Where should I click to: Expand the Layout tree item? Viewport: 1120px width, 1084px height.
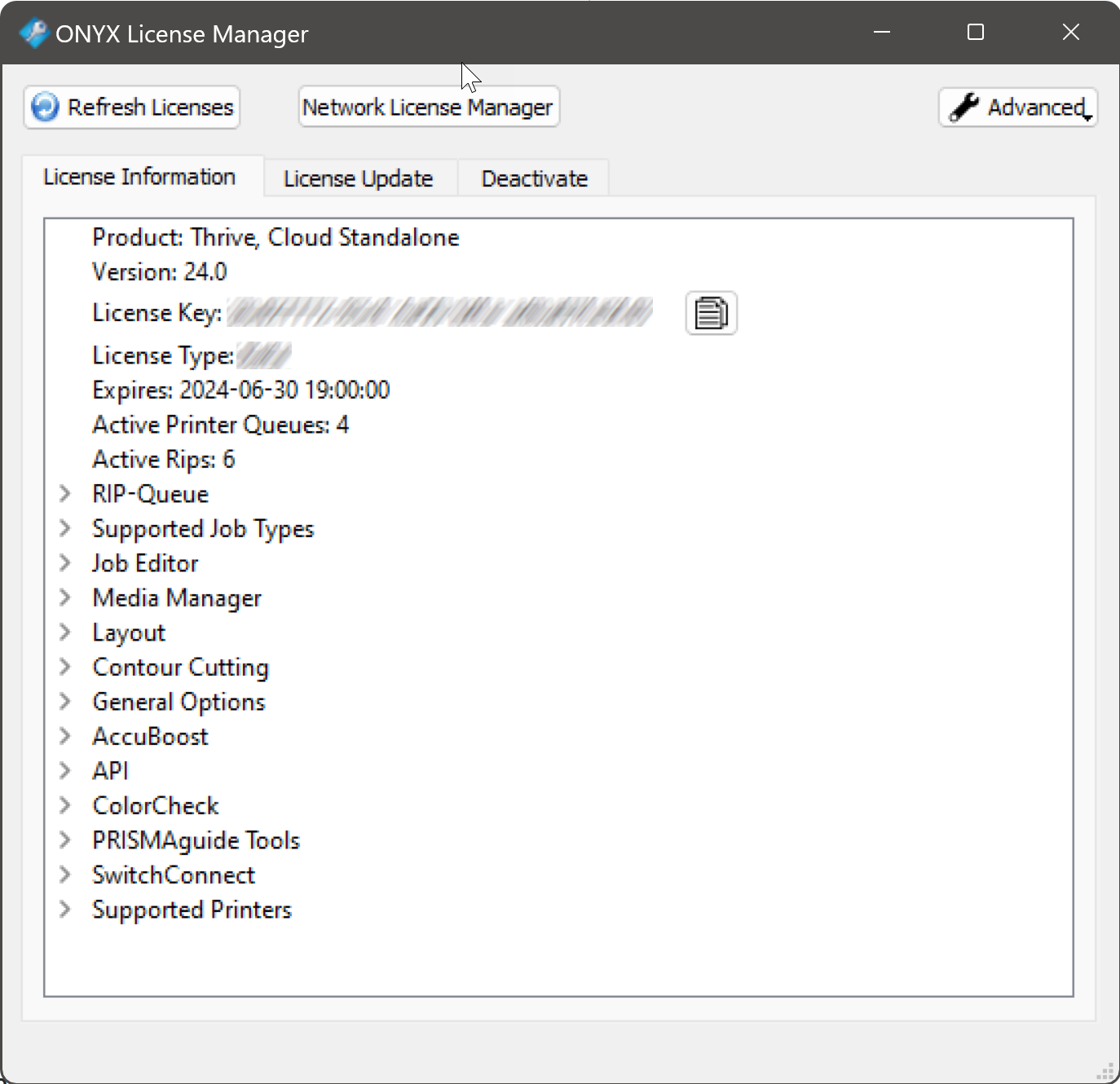(67, 632)
